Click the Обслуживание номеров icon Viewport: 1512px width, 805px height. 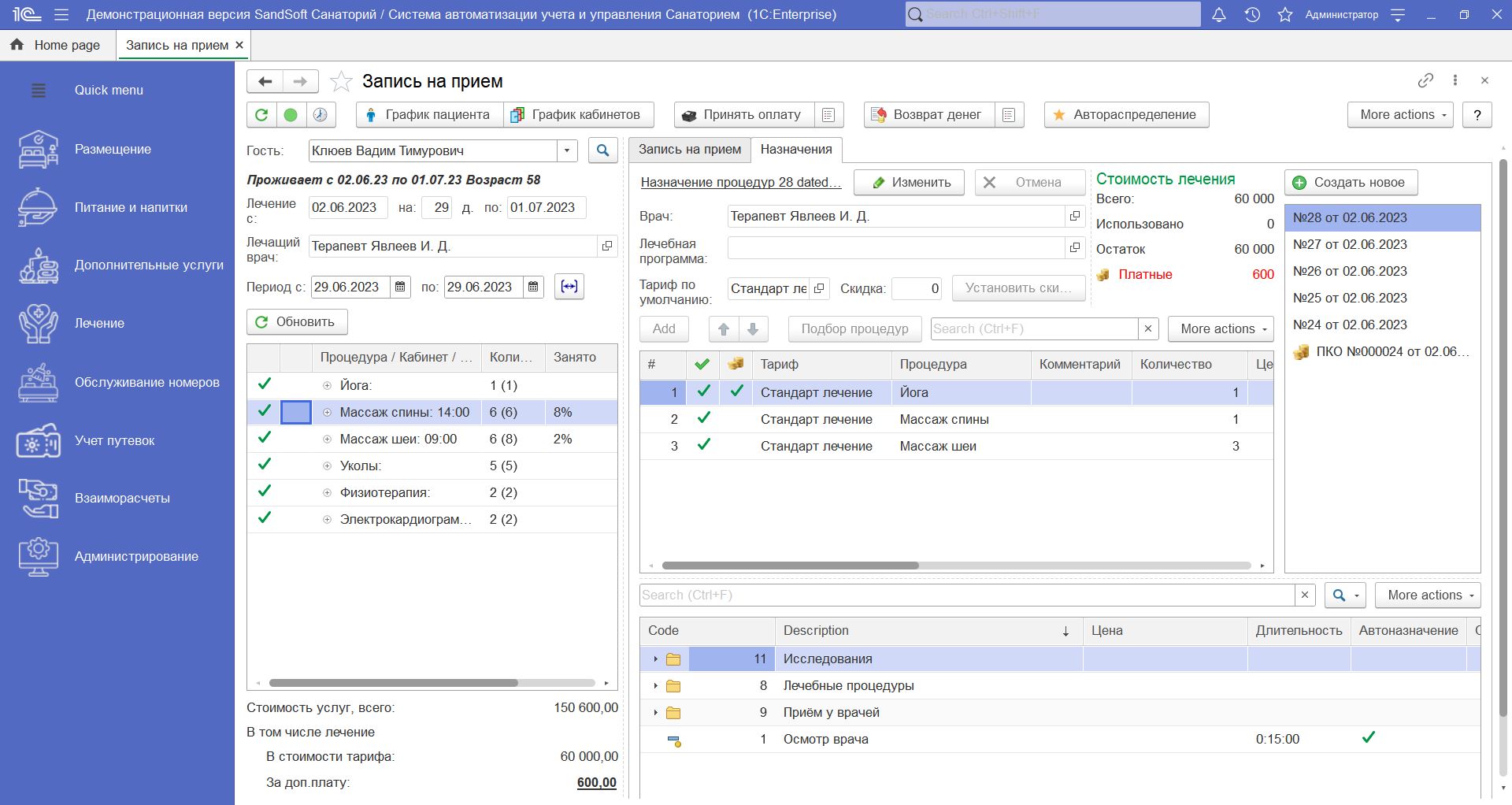(38, 382)
